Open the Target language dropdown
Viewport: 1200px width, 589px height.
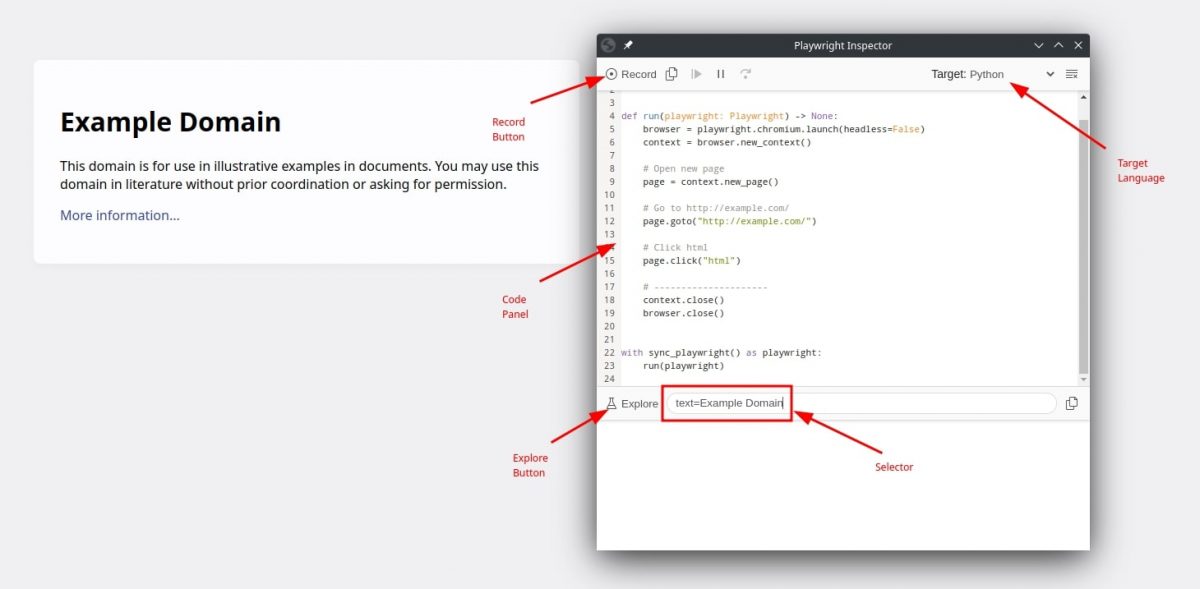pyautogui.click(x=1049, y=73)
